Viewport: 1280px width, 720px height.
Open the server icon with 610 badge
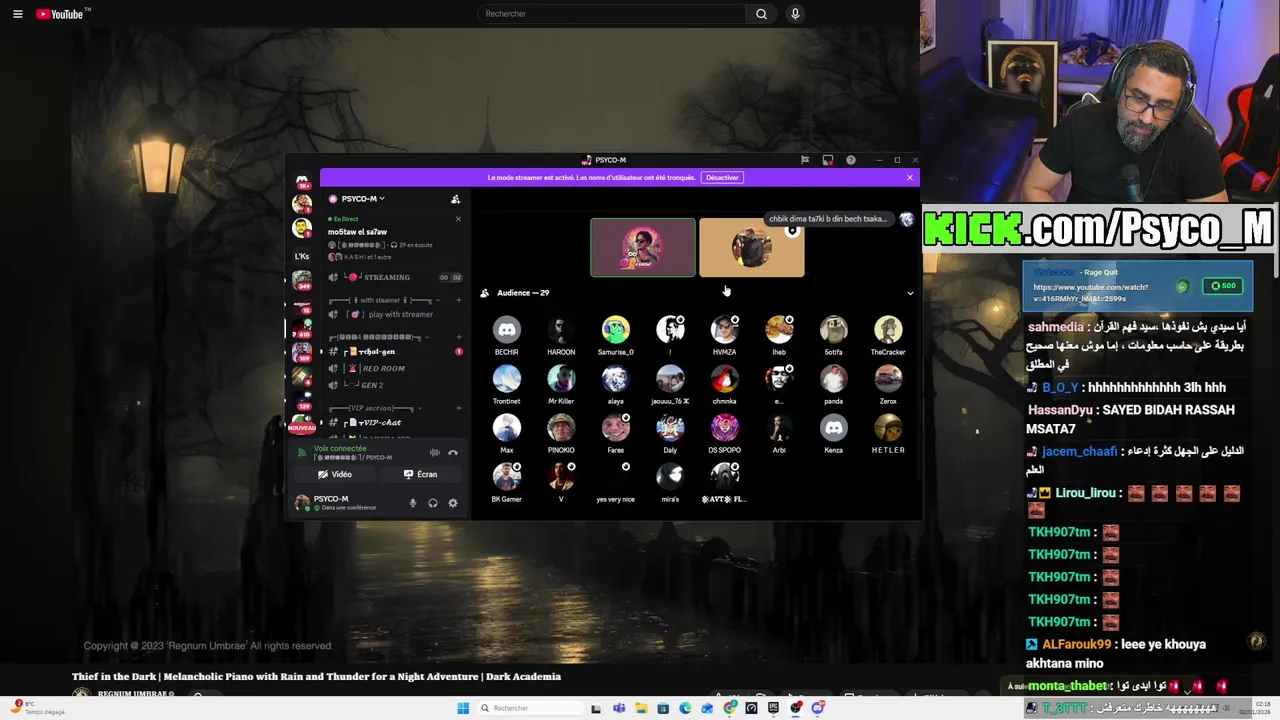tap(302, 327)
